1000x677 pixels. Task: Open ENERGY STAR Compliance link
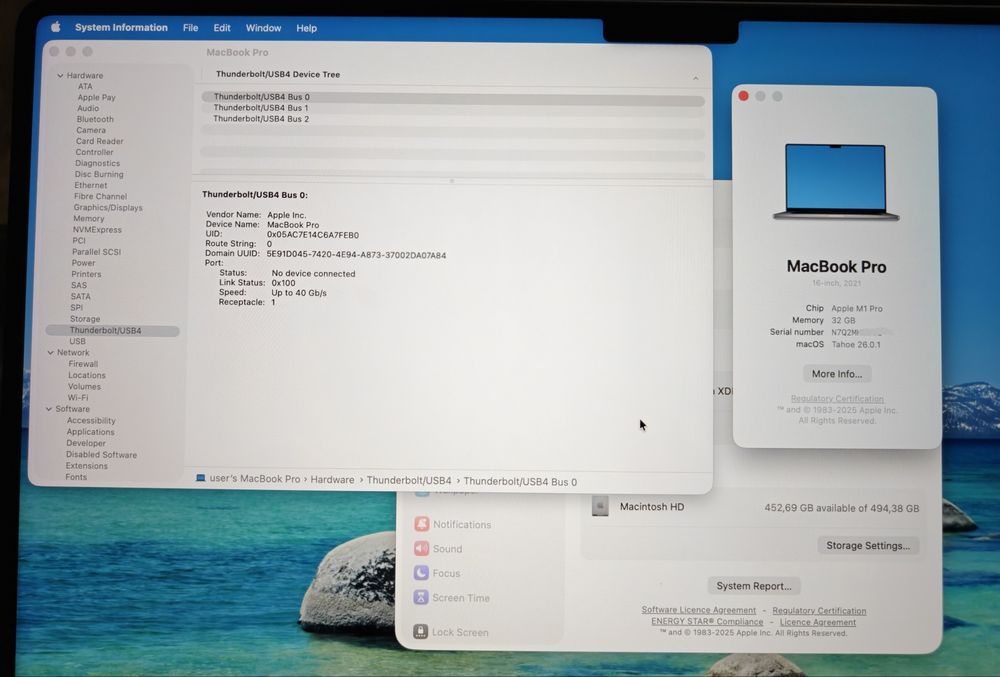pos(707,622)
